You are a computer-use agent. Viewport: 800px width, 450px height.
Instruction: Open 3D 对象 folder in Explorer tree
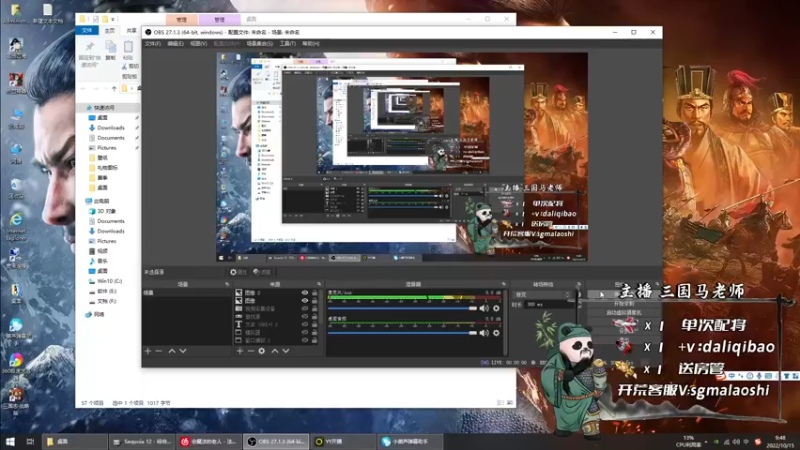pos(107,211)
